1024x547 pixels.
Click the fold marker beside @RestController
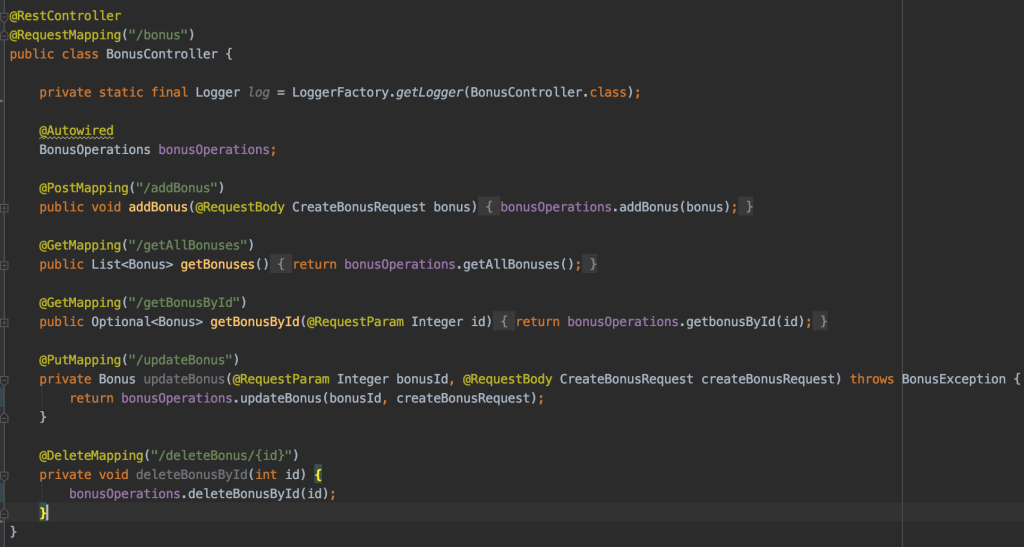(x=4, y=17)
